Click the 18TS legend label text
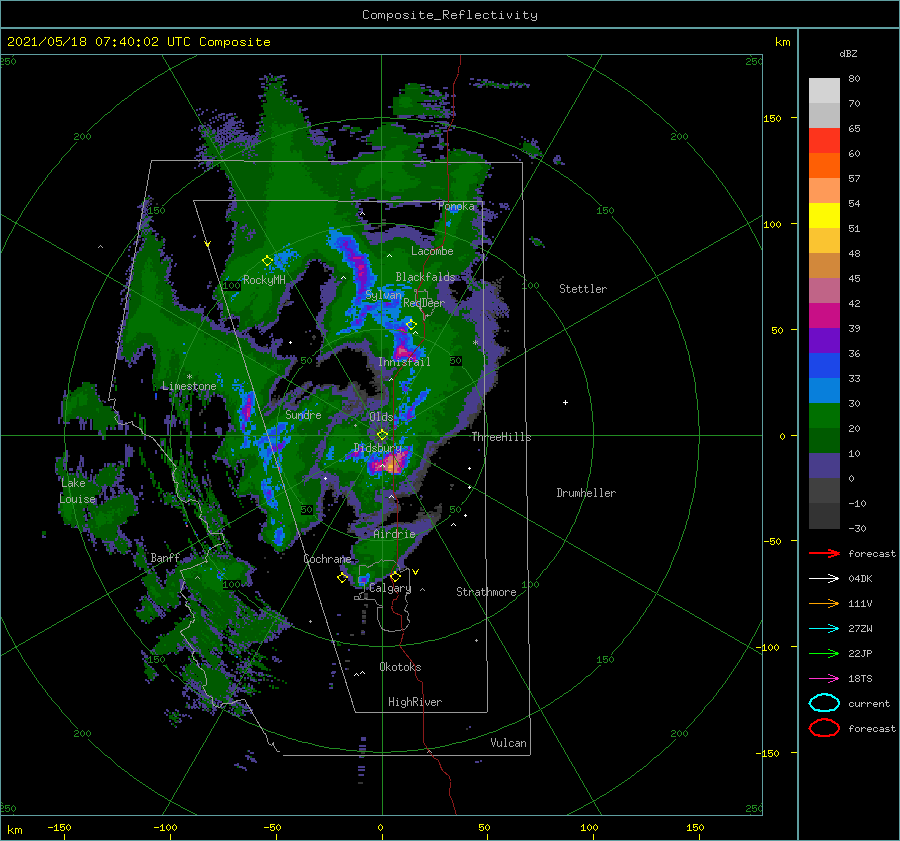Image resolution: width=900 pixels, height=841 pixels. (x=860, y=678)
